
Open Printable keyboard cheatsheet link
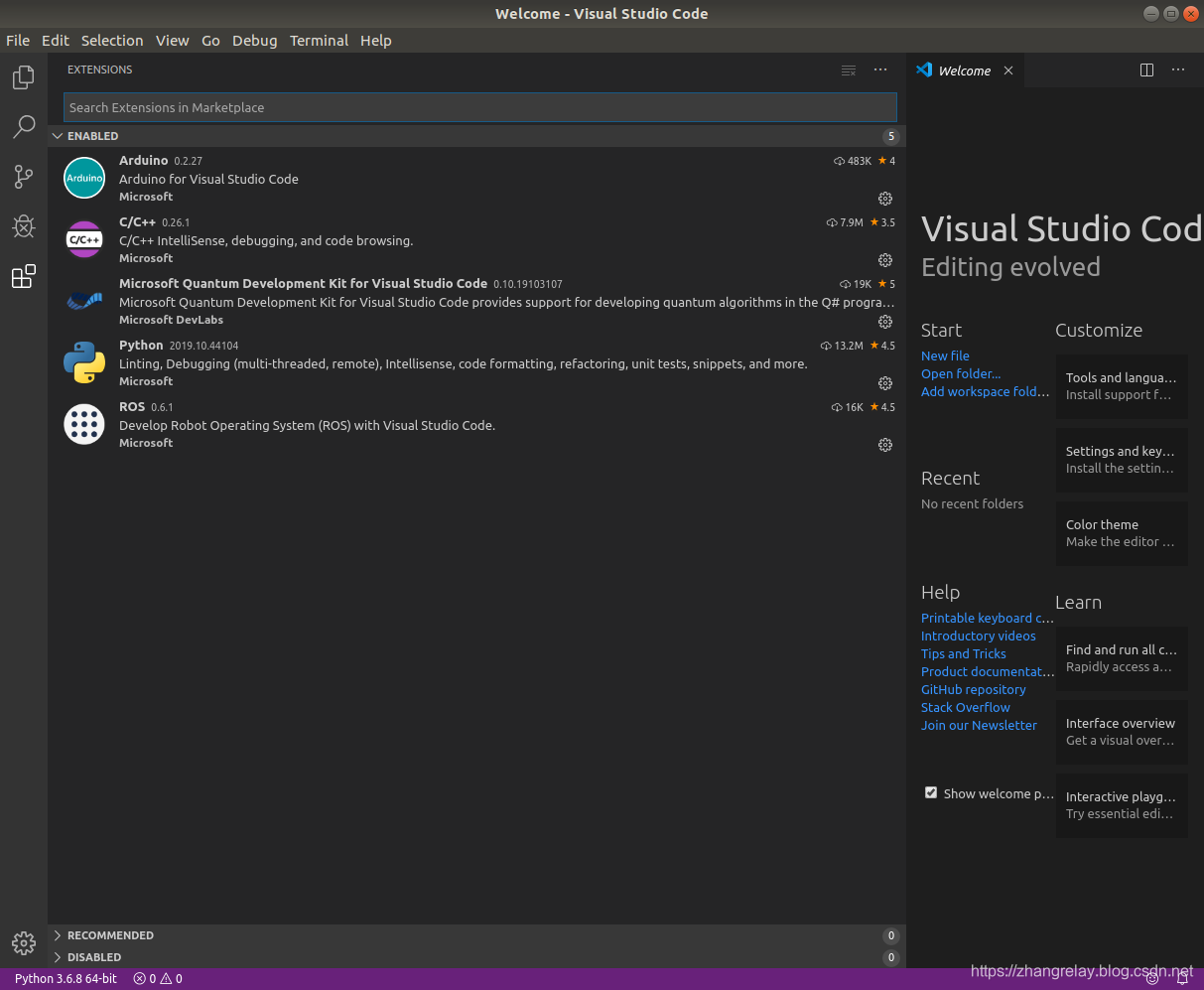click(x=988, y=618)
